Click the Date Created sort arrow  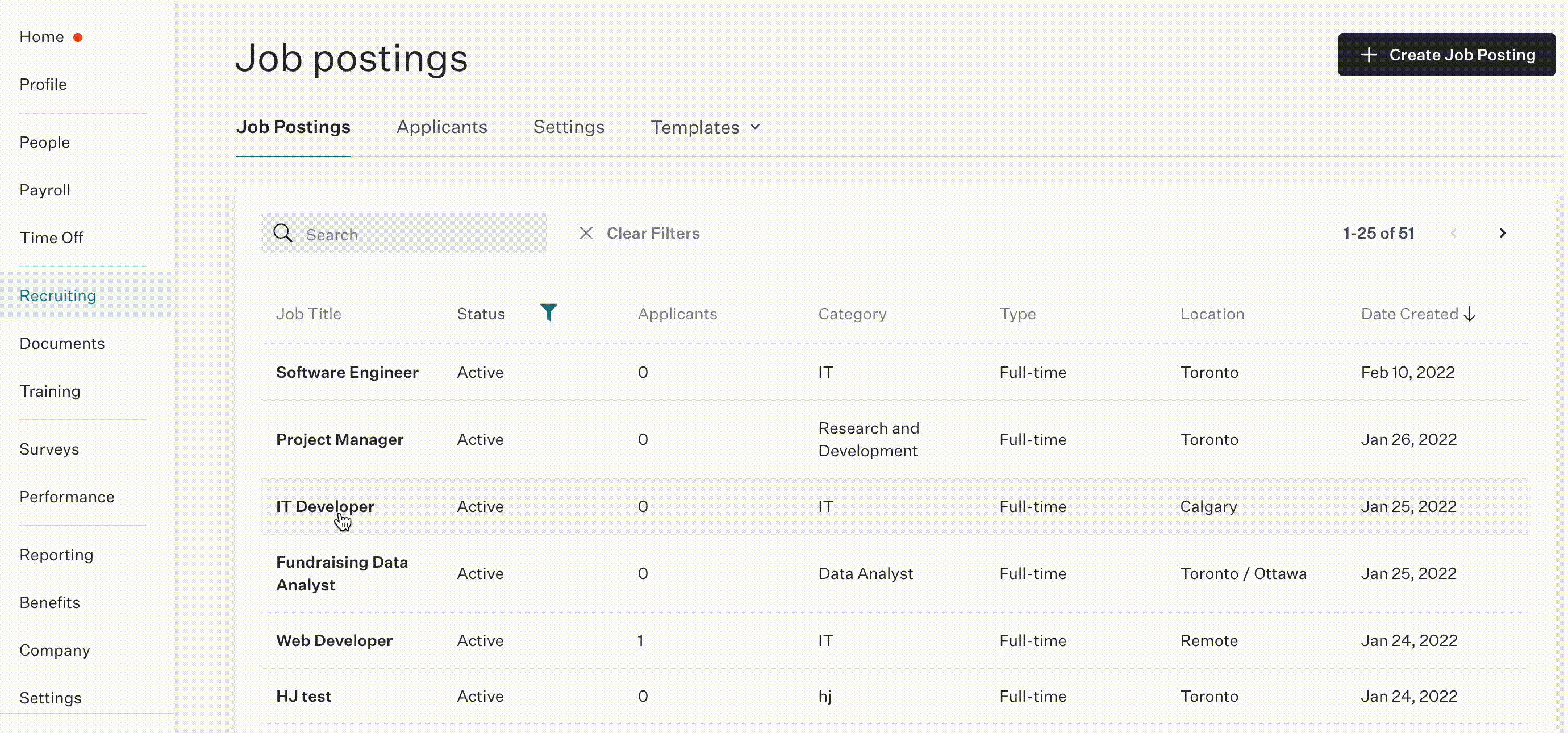click(x=1470, y=314)
